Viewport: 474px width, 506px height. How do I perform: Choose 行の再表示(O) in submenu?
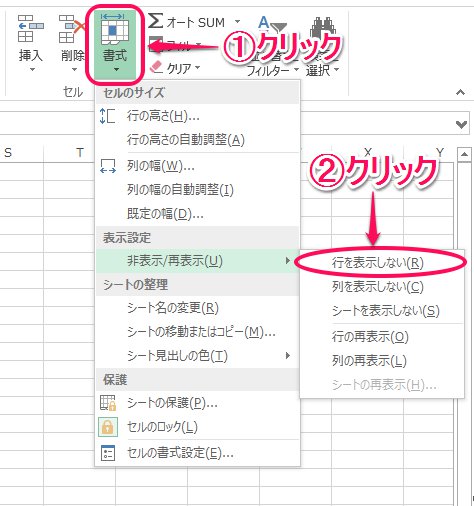point(382,337)
